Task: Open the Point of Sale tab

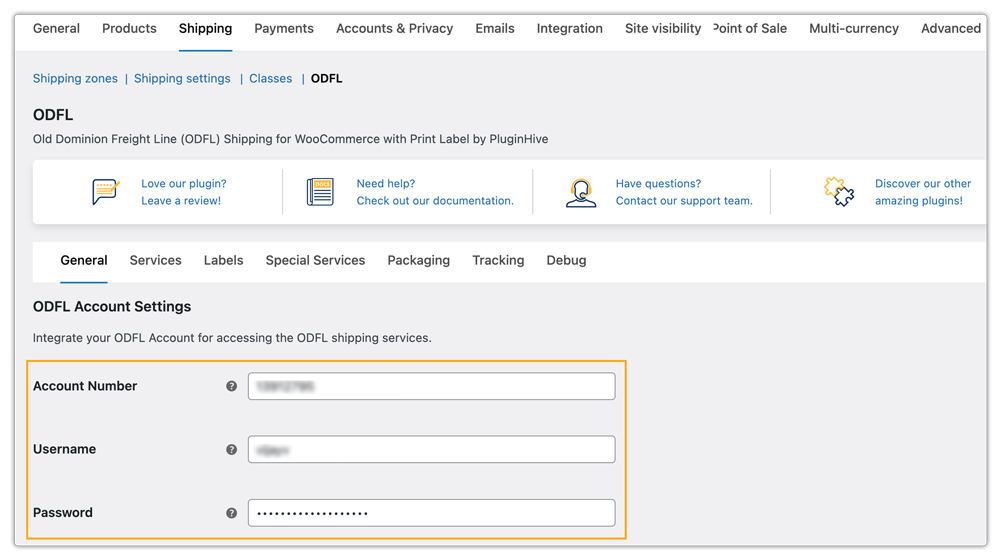Action: pyautogui.click(x=750, y=29)
